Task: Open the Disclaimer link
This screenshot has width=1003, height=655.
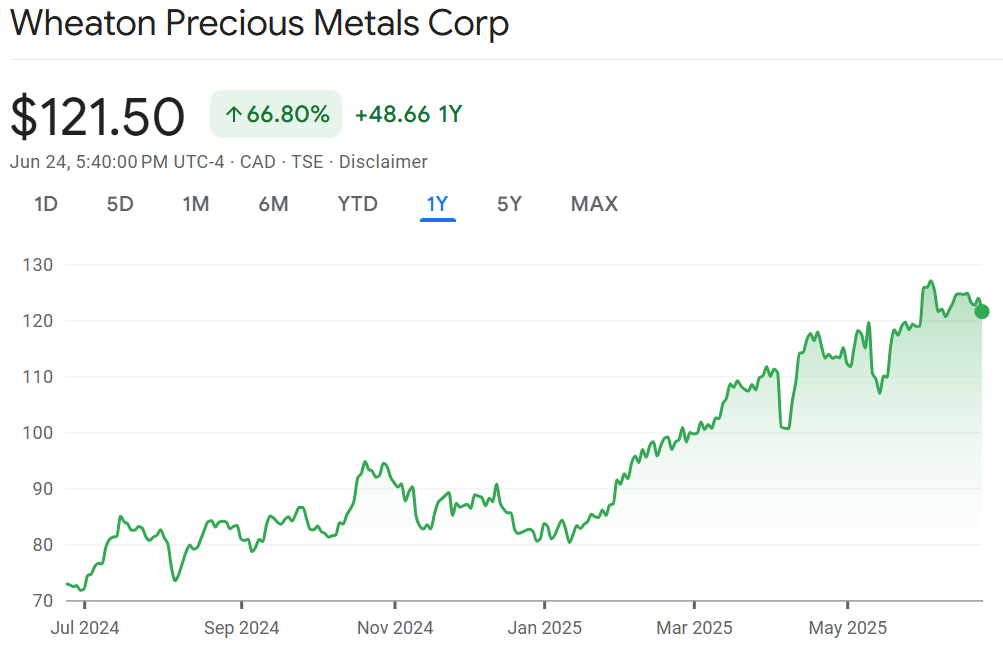Action: pyautogui.click(x=383, y=162)
